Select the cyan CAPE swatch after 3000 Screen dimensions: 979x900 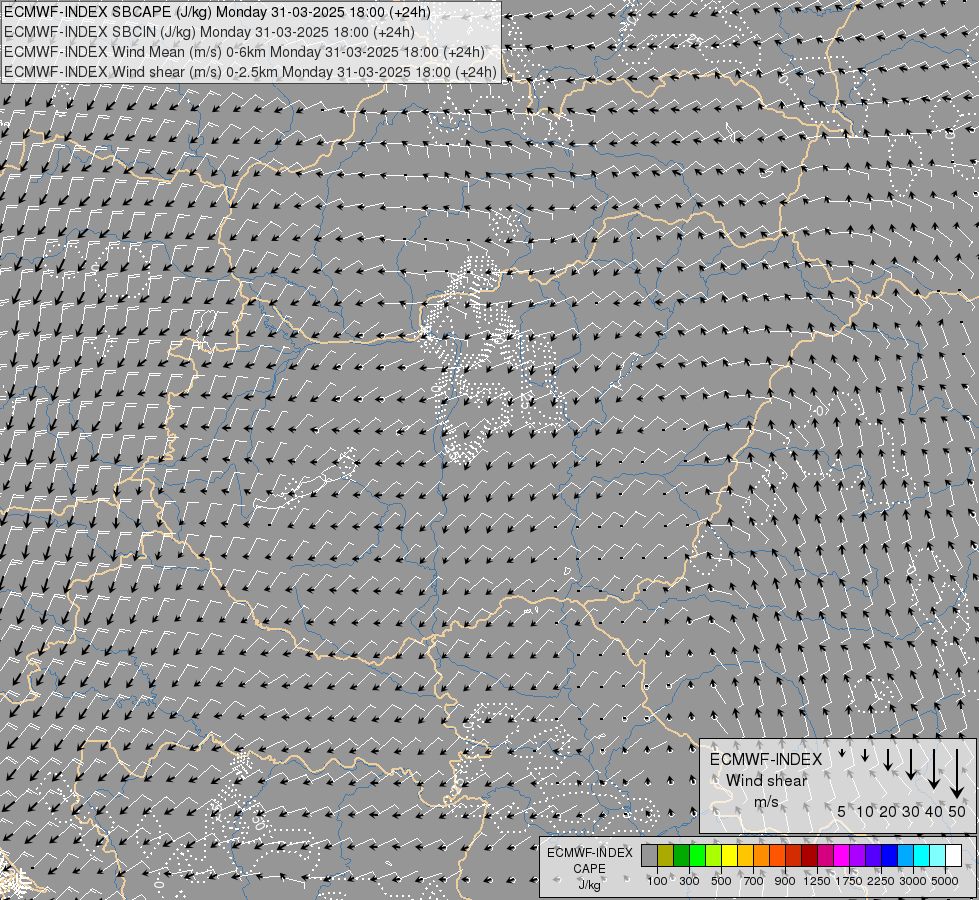pos(922,855)
